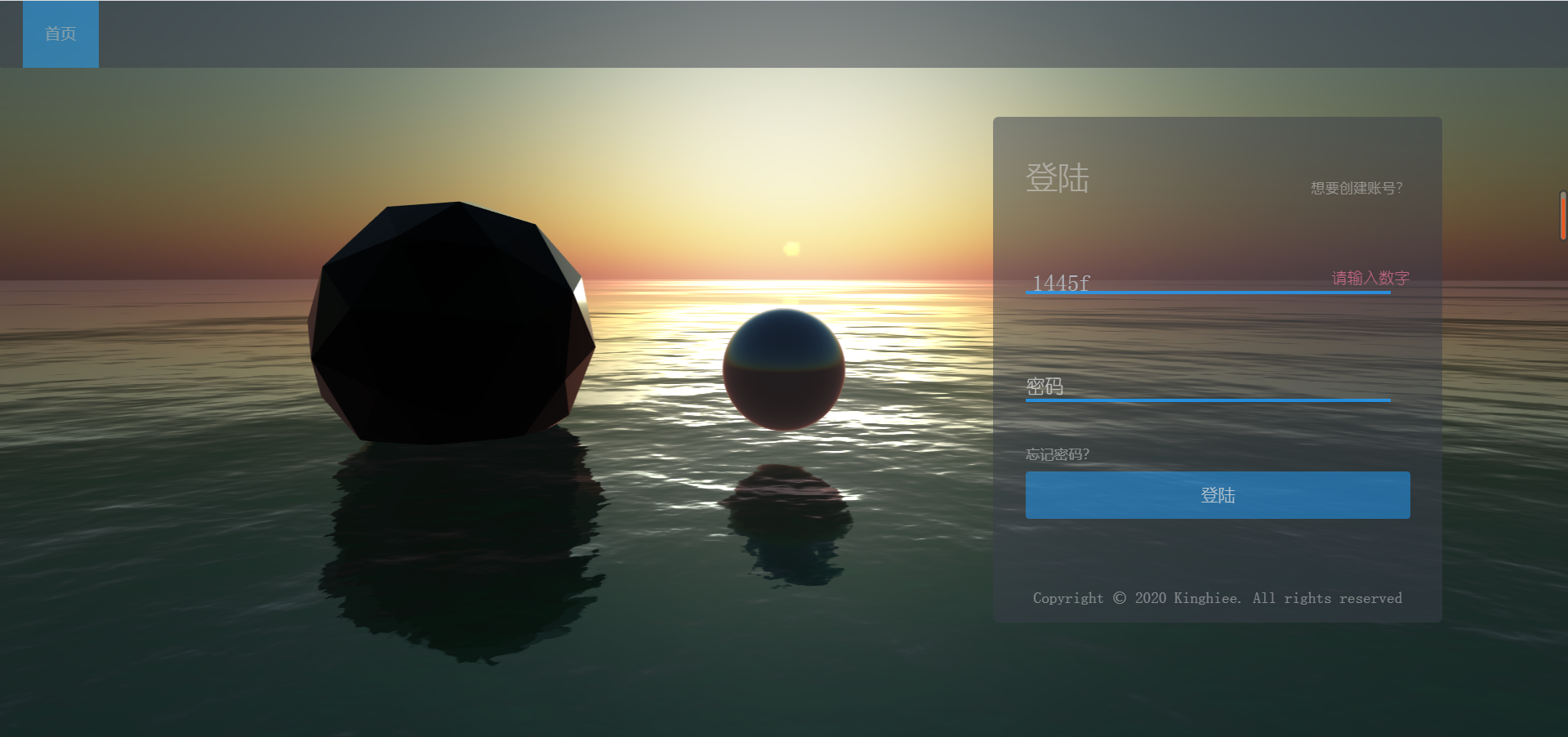Click the underline beneath the password field

[x=1207, y=400]
